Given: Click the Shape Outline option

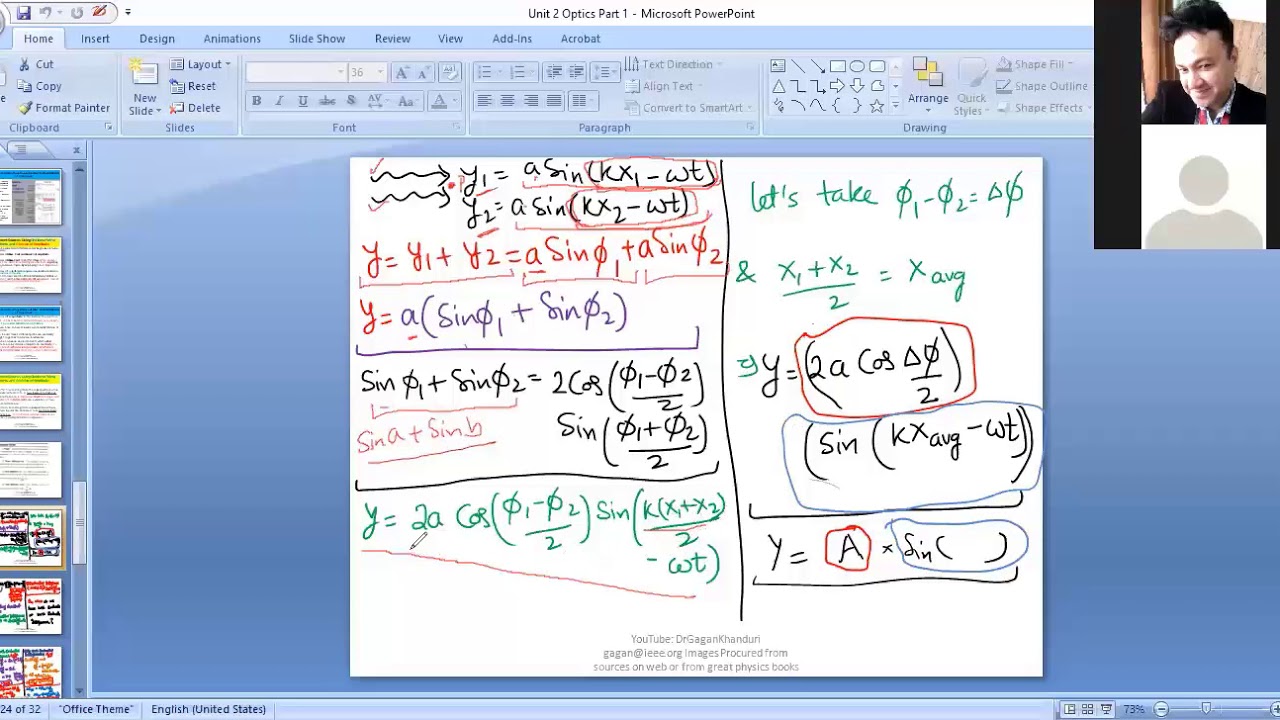Looking at the screenshot, I should (x=1044, y=86).
